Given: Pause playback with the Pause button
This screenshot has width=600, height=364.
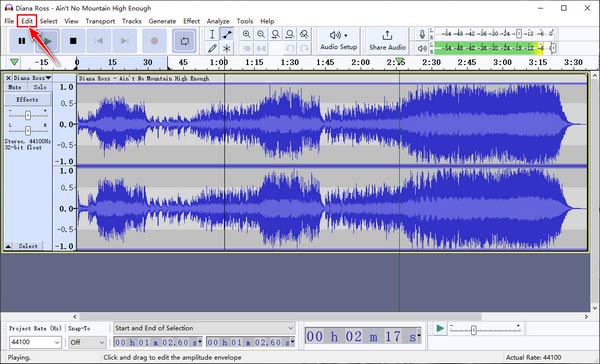Looking at the screenshot, I should pyautogui.click(x=22, y=41).
